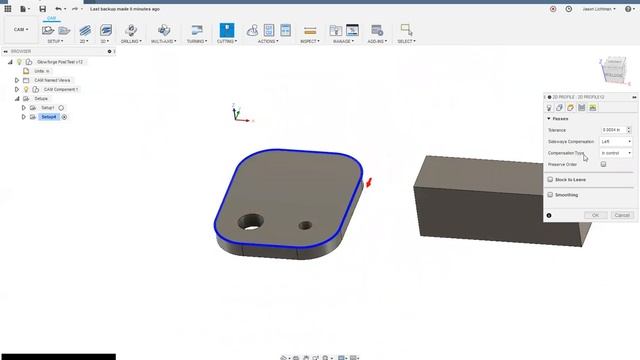Open the Sideways Compensation dropdown
This screenshot has width=640, height=360.
point(616,141)
